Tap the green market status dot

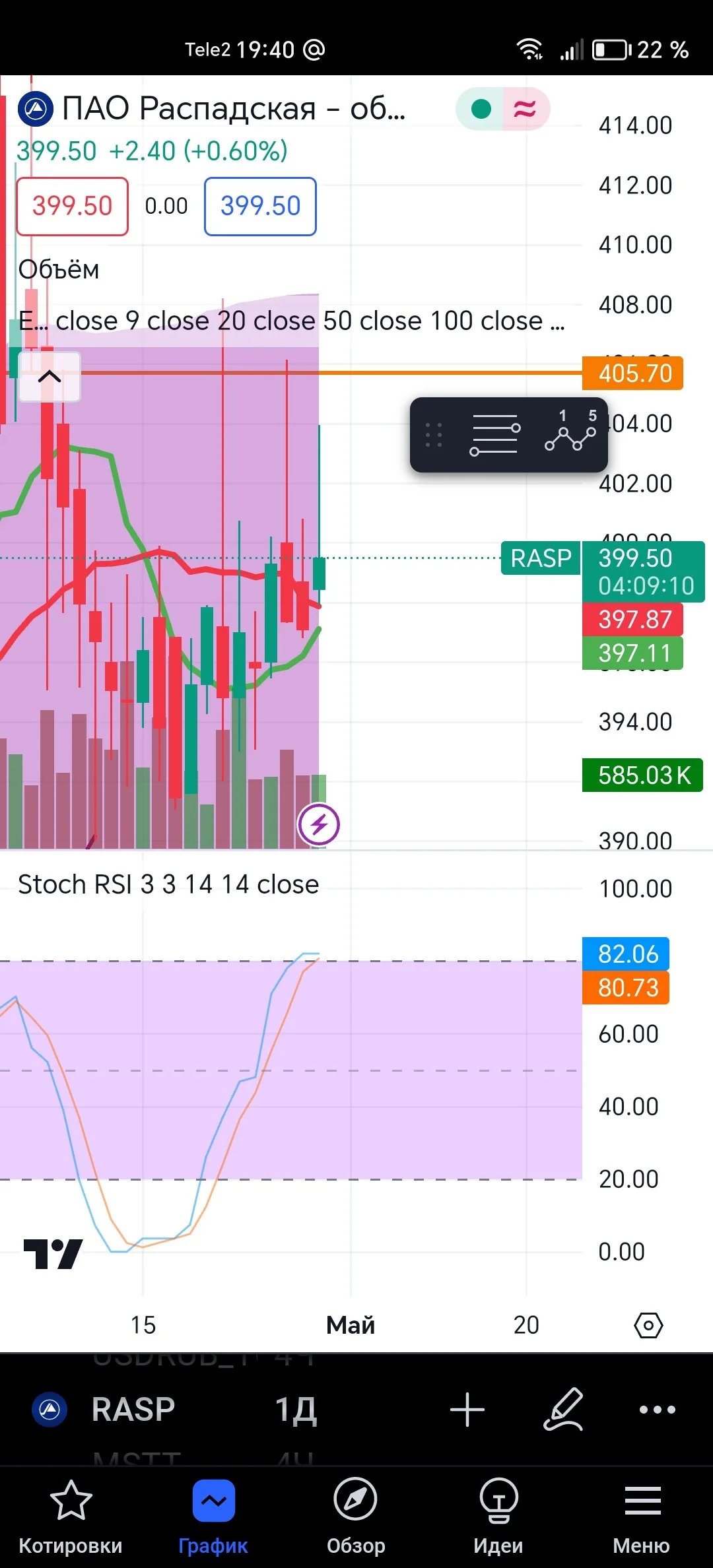click(x=481, y=109)
